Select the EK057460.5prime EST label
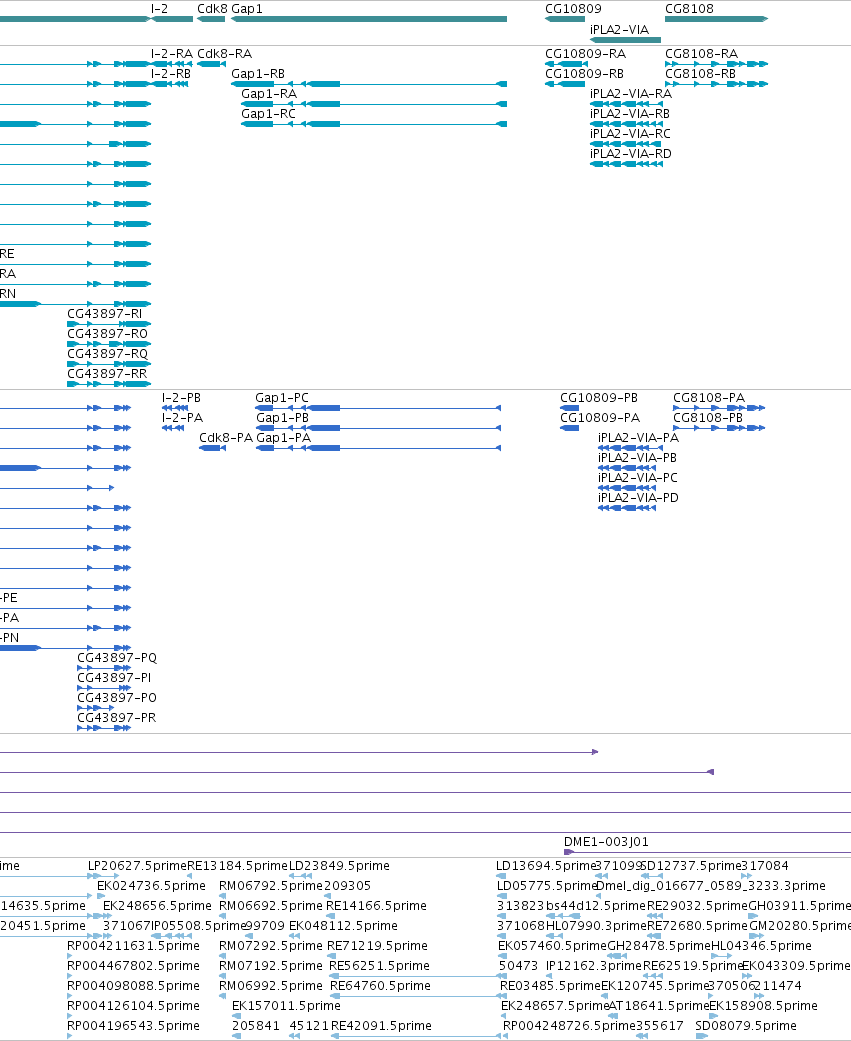This screenshot has height=1041, width=851. pos(552,945)
